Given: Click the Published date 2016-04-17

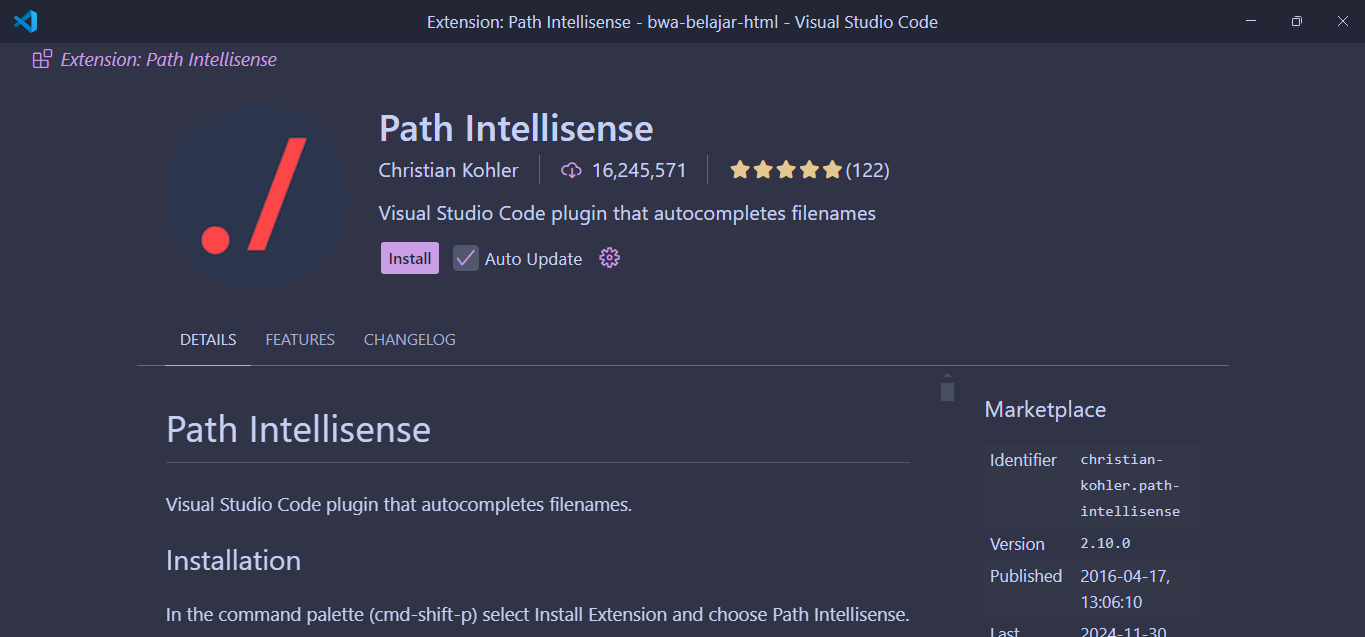Looking at the screenshot, I should [1125, 589].
